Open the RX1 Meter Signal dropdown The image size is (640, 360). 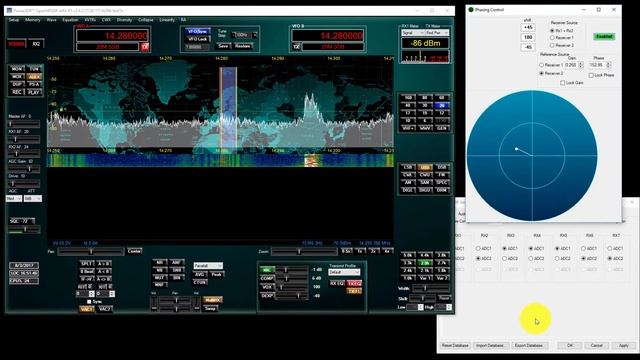[x=413, y=33]
